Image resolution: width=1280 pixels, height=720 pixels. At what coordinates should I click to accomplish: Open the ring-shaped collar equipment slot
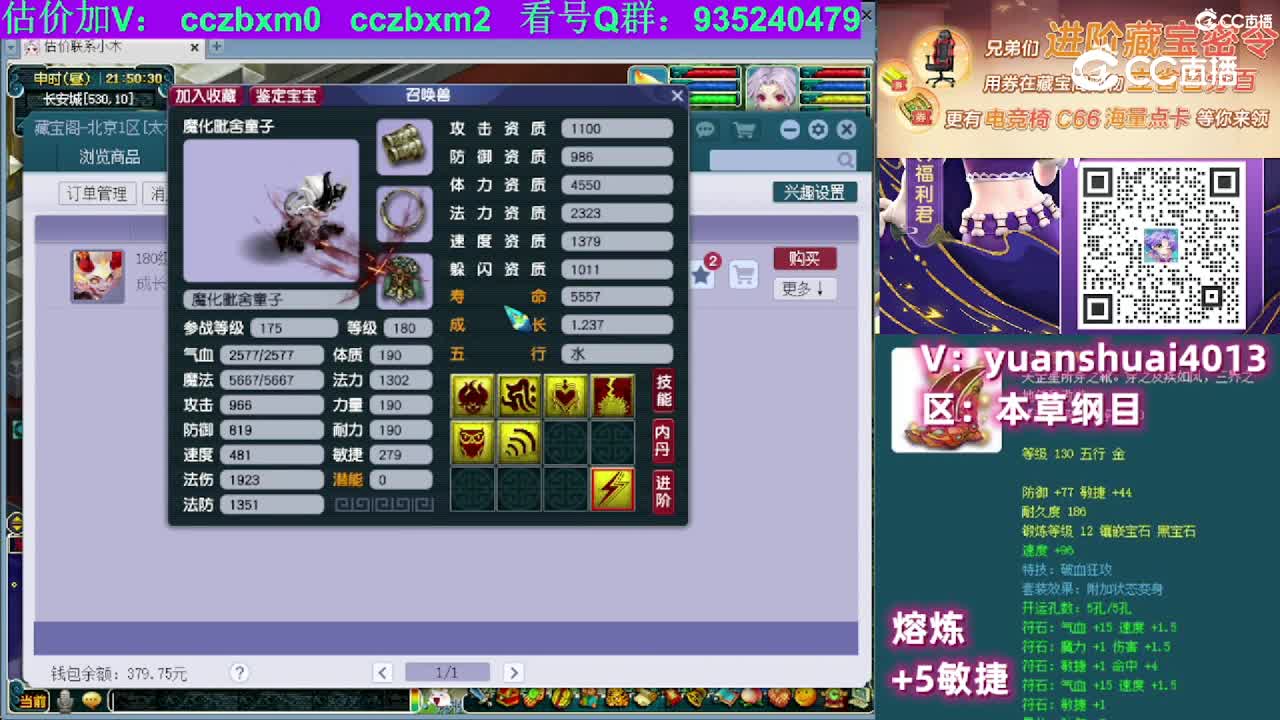404,213
